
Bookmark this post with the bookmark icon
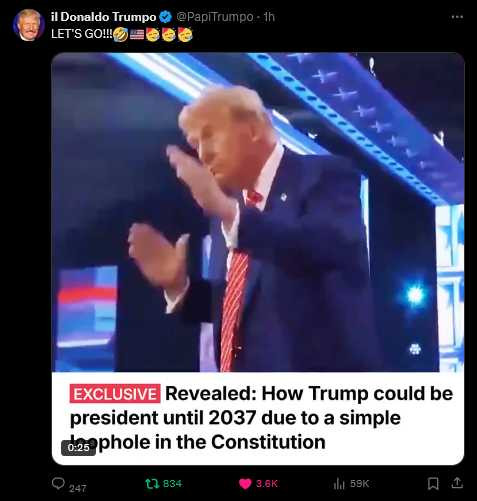(x=433, y=483)
